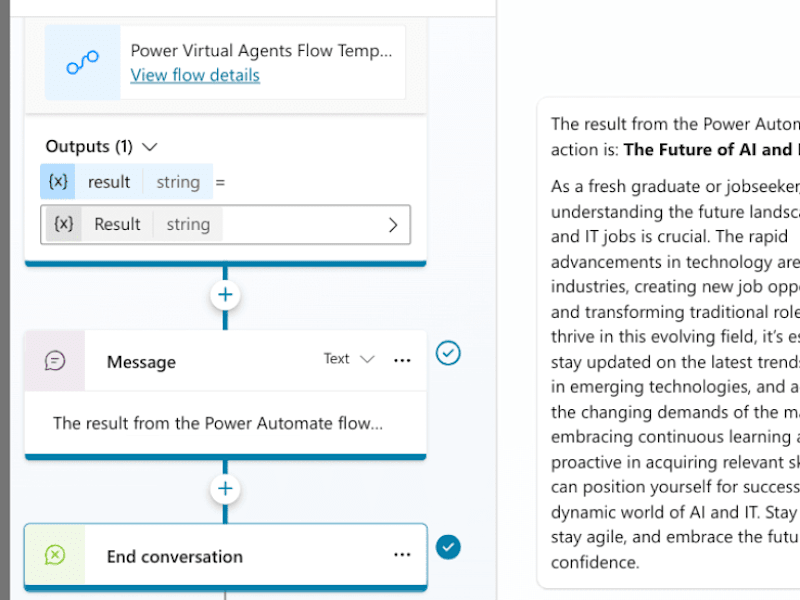Click the grey {x} icon in Result field
Viewport: 800px width, 600px height.
(x=63, y=224)
